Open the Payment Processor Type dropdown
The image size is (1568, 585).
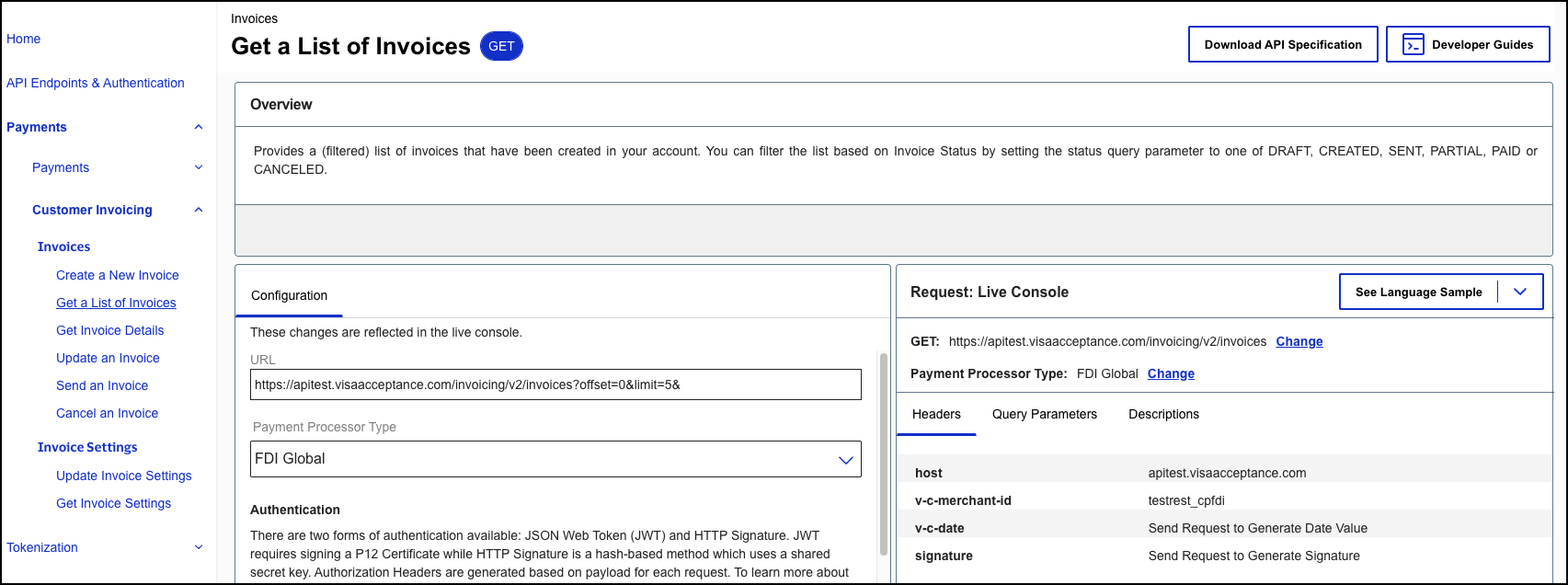[555, 459]
